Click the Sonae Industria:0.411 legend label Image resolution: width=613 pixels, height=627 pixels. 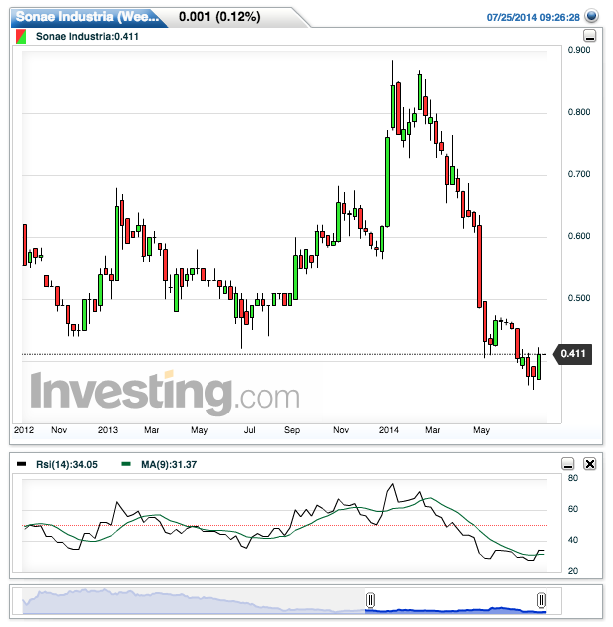(87, 37)
